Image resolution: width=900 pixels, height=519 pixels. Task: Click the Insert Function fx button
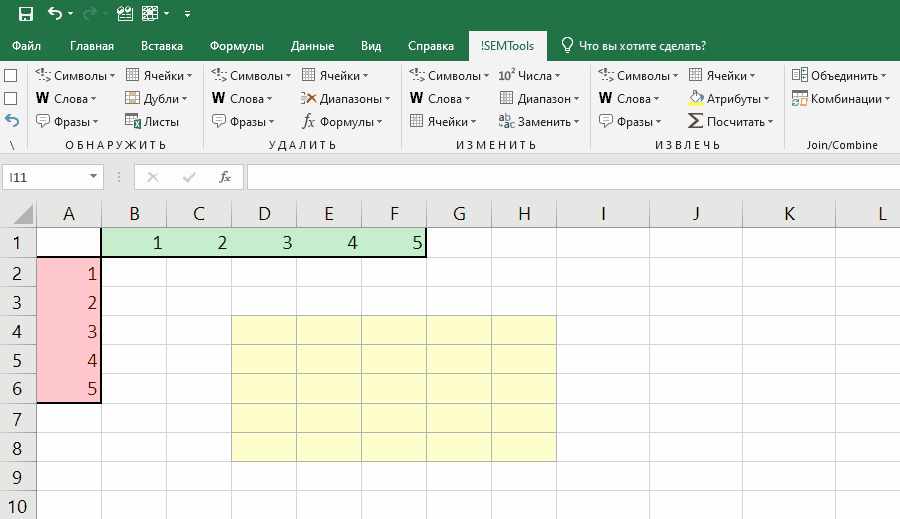[x=225, y=177]
